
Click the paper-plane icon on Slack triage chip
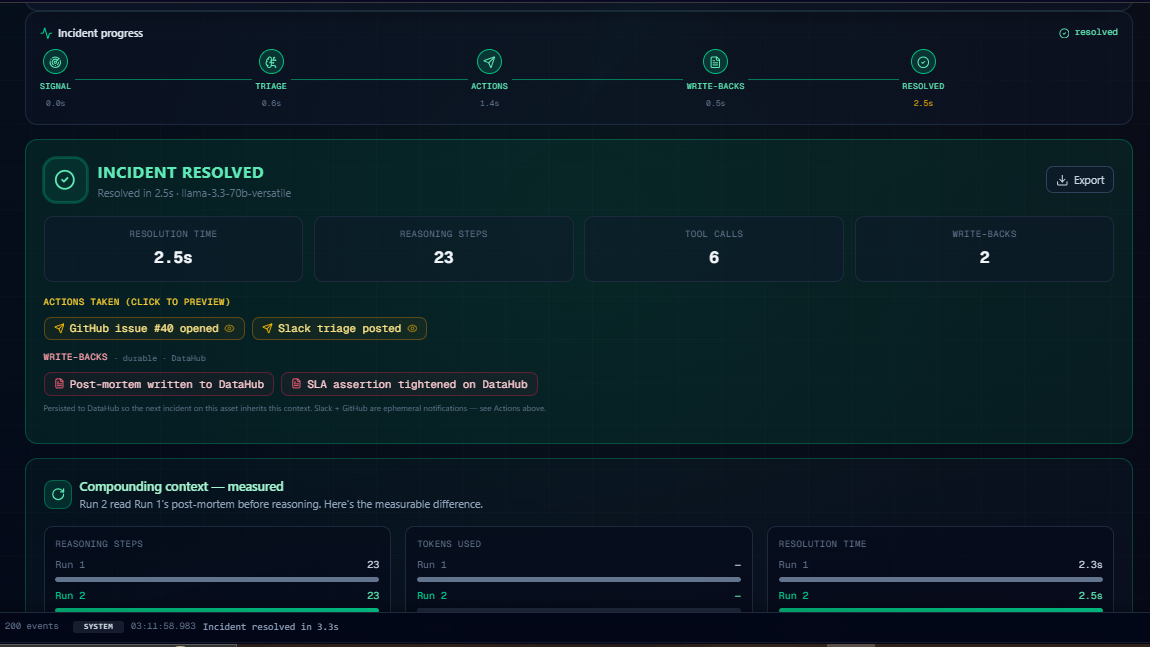pyautogui.click(x=267, y=328)
